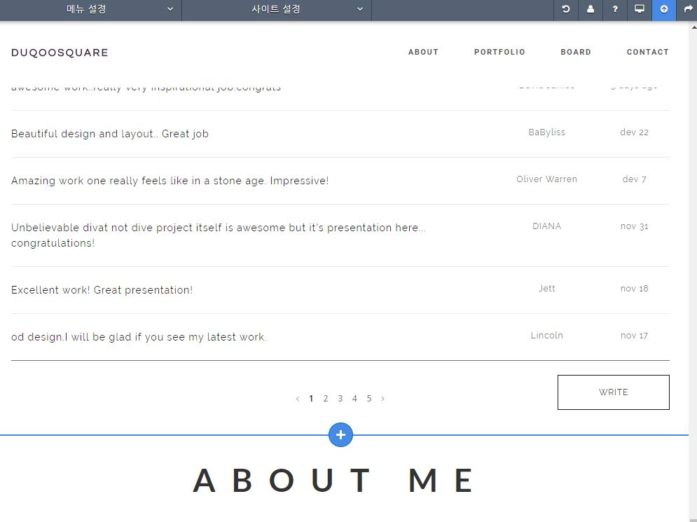
Task: Go to next page with right chevron
Action: [x=383, y=399]
